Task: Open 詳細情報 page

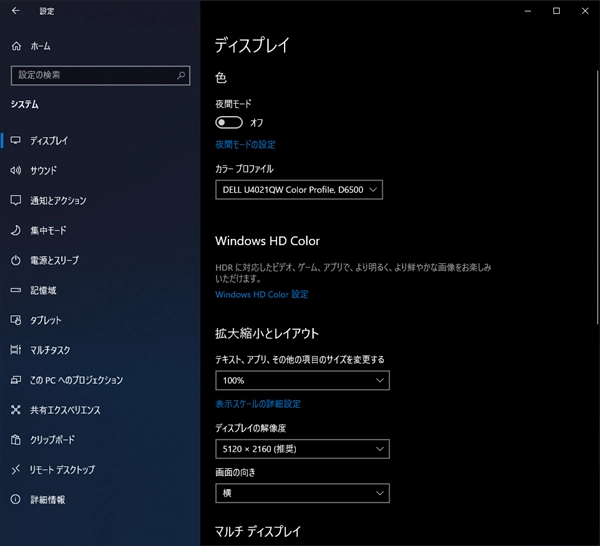Action: pos(48,499)
